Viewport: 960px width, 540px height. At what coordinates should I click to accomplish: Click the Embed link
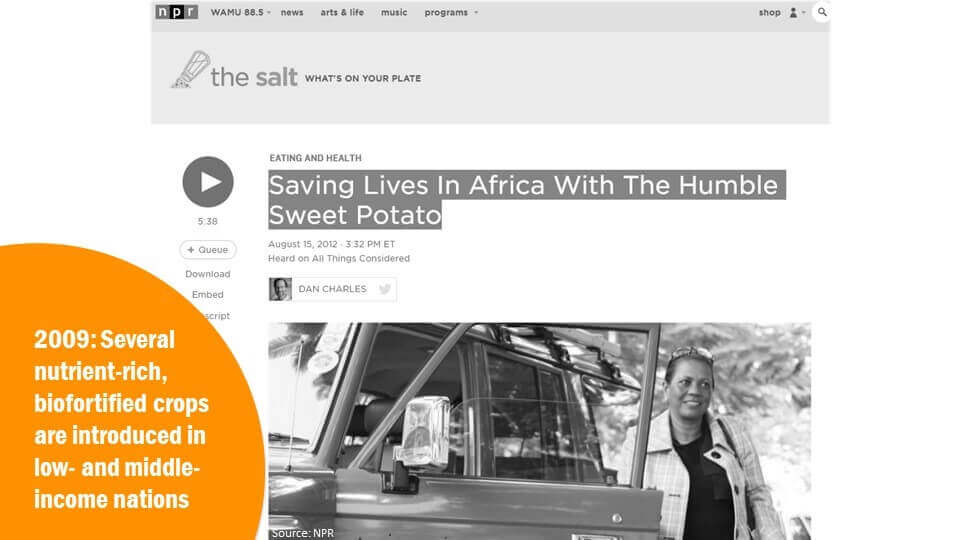tap(208, 294)
